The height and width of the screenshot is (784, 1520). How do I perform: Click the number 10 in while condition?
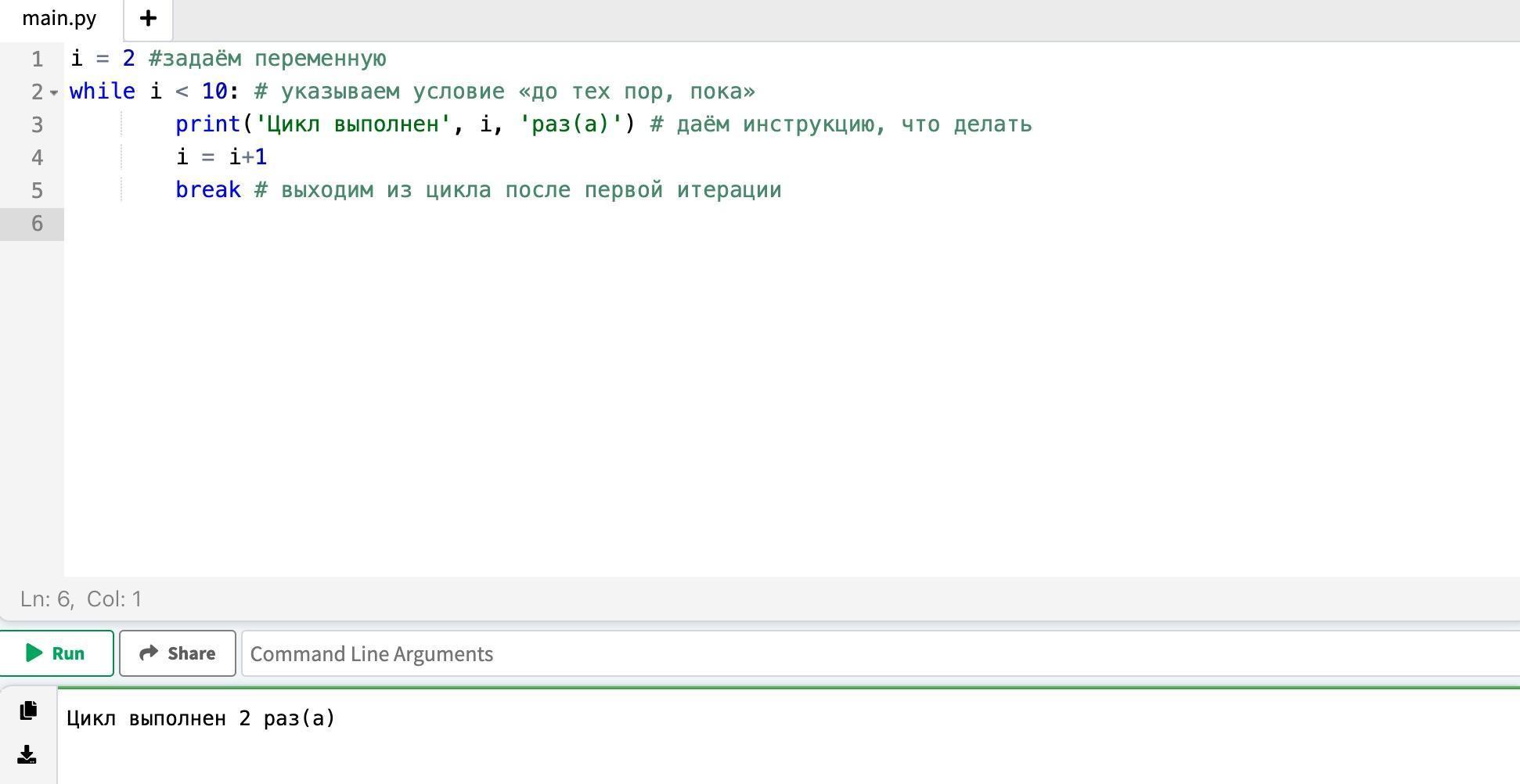[214, 92]
